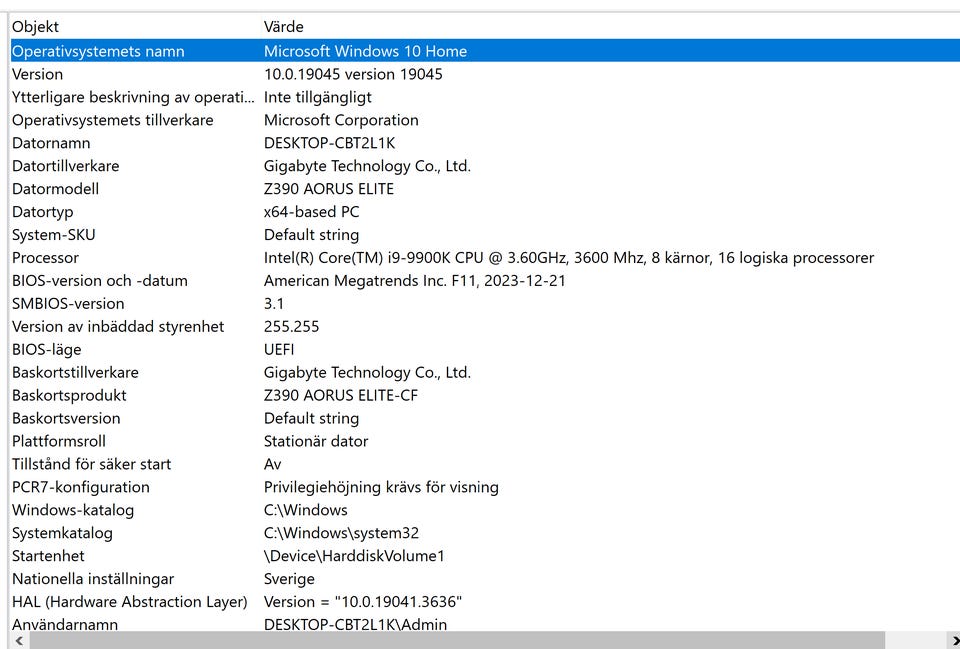Screen dimensions: 960x649
Task: Select the BIOS-läge UEFI row
Action: coord(46,350)
